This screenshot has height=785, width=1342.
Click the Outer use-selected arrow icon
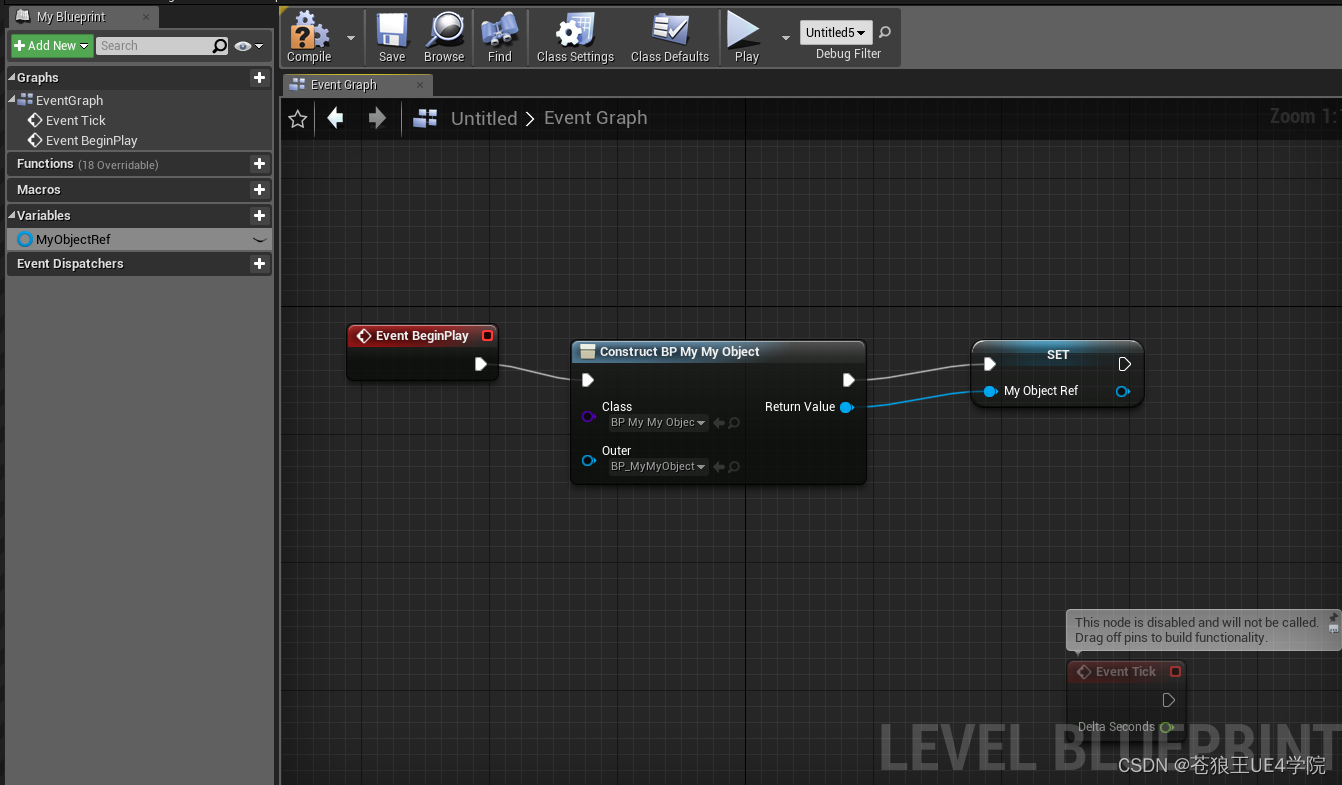[719, 467]
